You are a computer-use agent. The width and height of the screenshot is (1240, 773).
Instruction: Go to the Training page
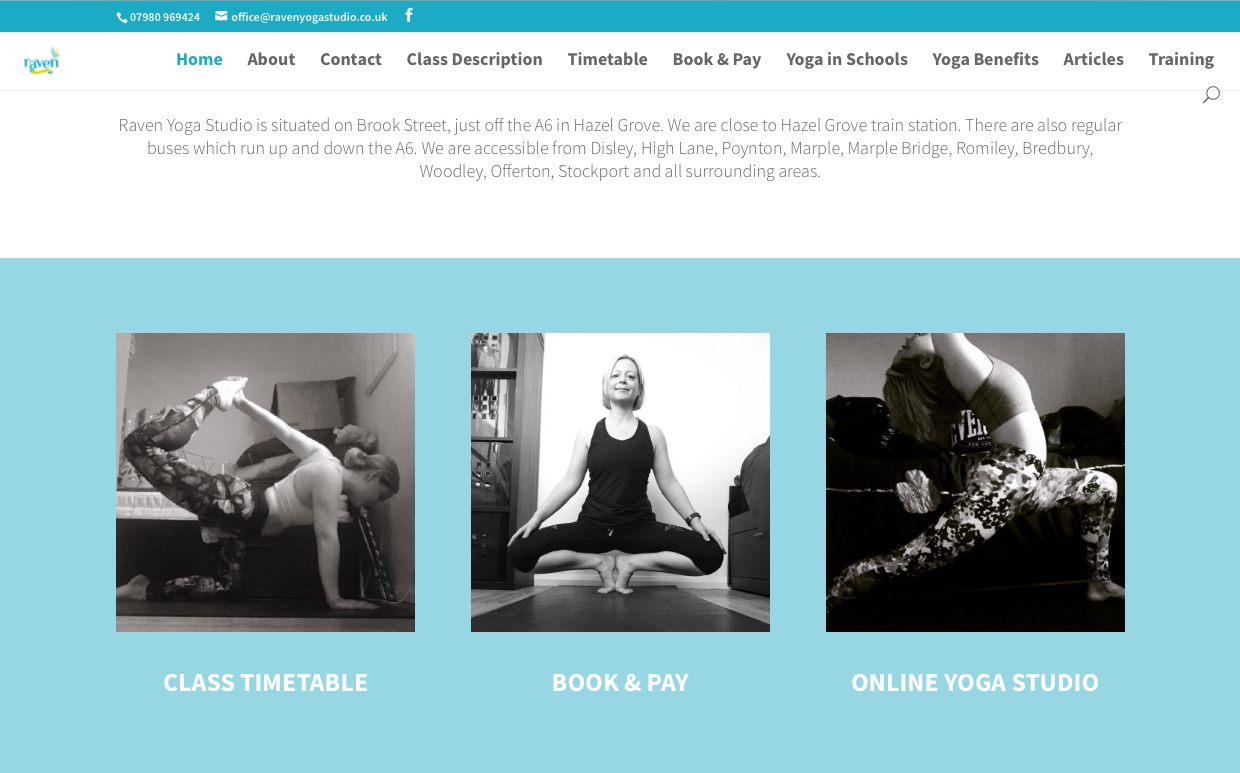pos(1181,59)
